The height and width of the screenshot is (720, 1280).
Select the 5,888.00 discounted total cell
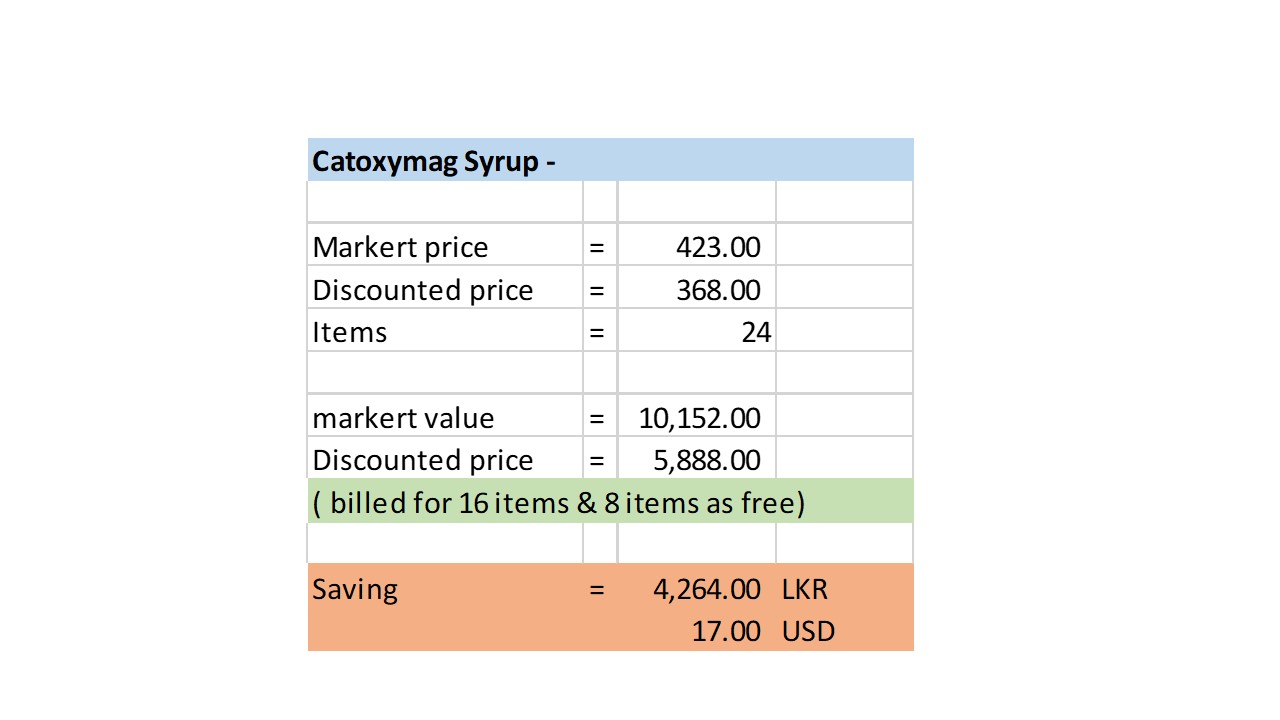[x=696, y=460]
